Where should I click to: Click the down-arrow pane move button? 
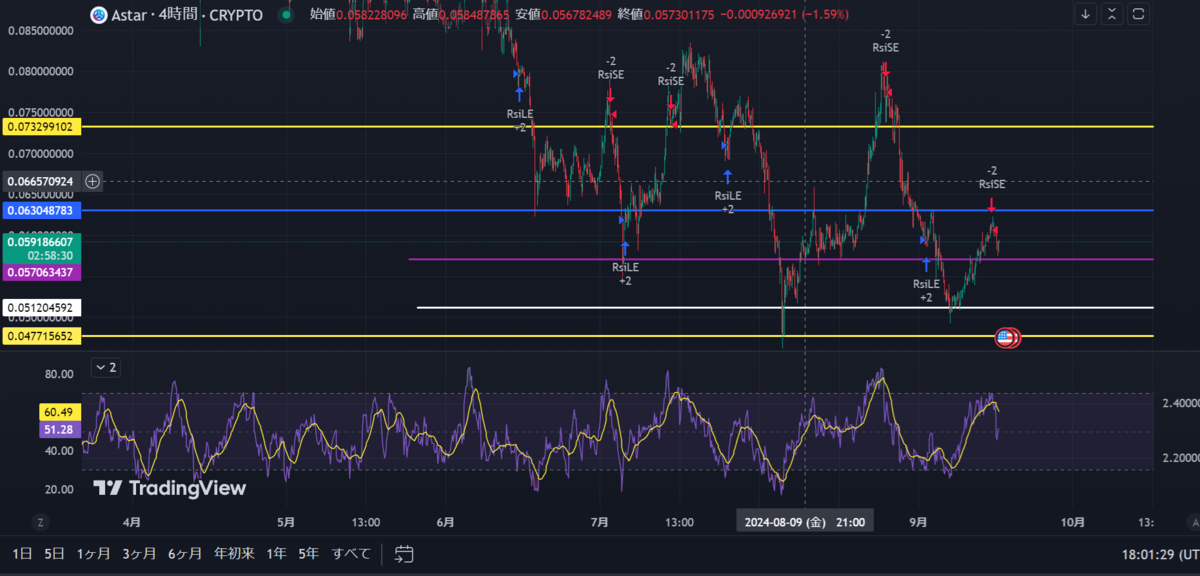pyautogui.click(x=1087, y=14)
